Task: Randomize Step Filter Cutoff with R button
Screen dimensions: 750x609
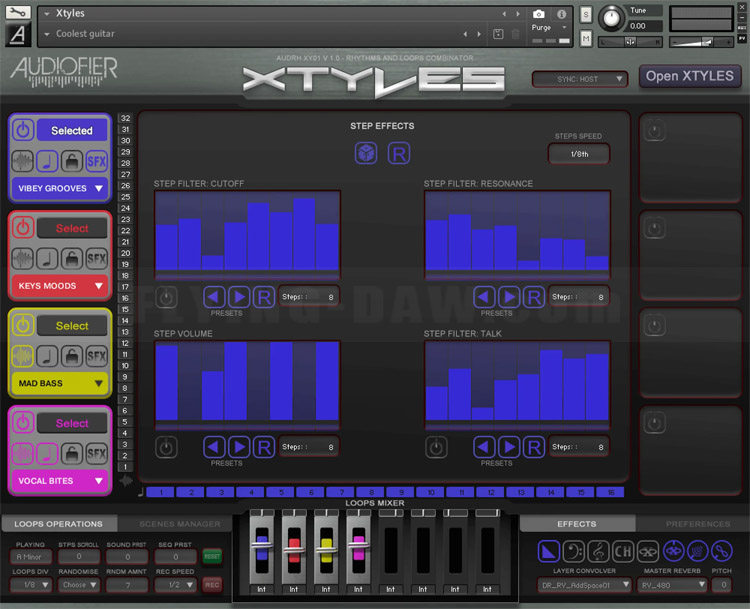Action: [264, 297]
